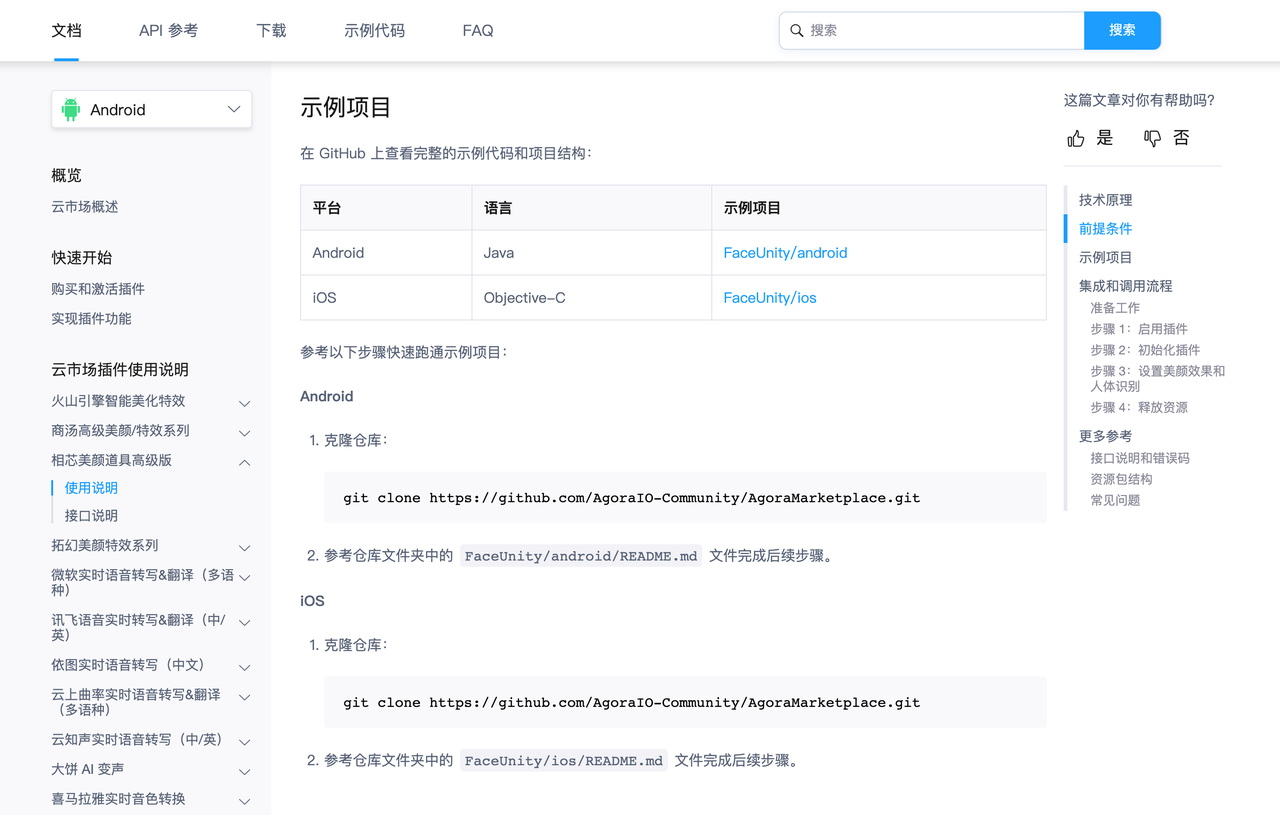The height and width of the screenshot is (815, 1280).
Task: Jump to 常见问题 in outline
Action: pyautogui.click(x=1115, y=500)
